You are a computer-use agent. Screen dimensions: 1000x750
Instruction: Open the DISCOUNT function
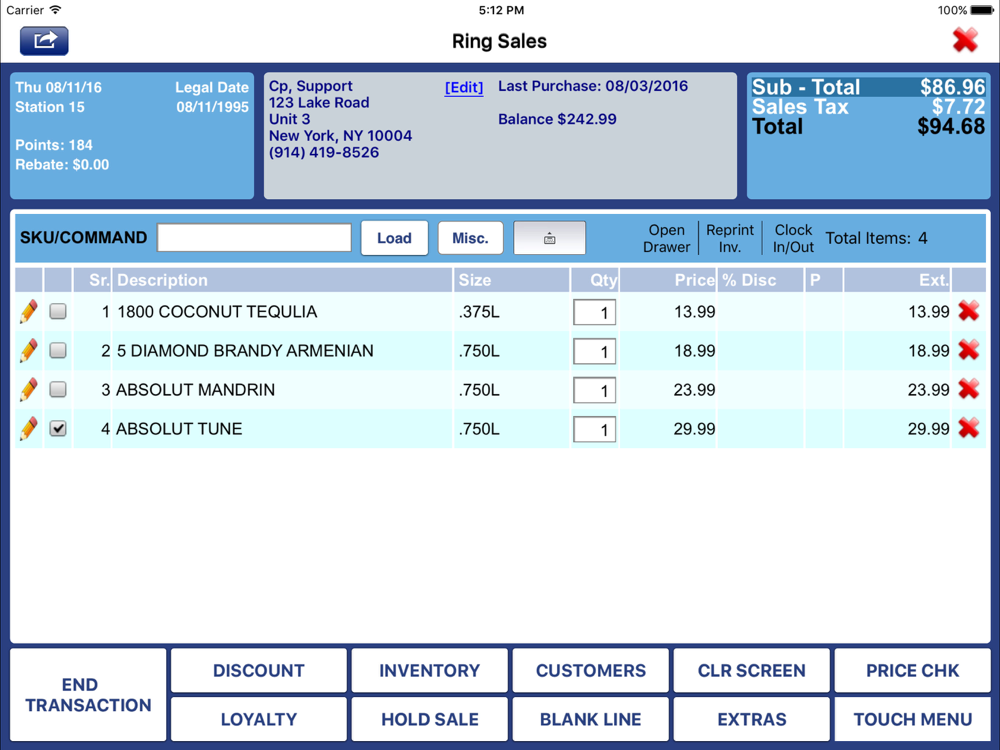click(x=259, y=670)
